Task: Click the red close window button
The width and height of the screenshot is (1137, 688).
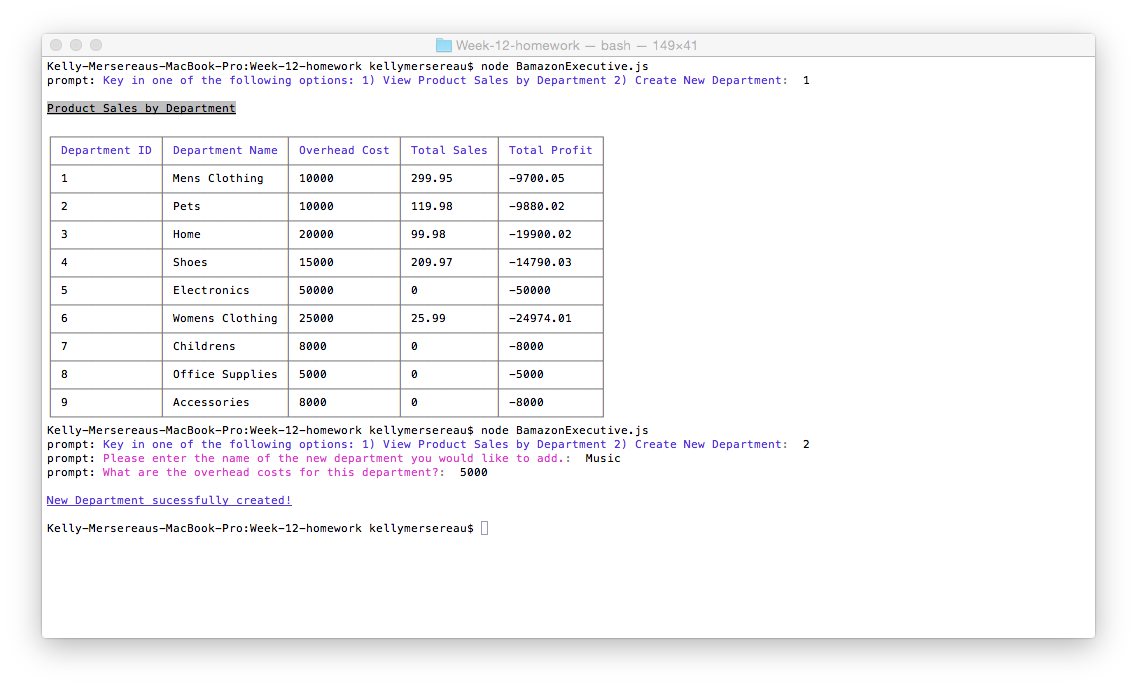Action: [56, 45]
